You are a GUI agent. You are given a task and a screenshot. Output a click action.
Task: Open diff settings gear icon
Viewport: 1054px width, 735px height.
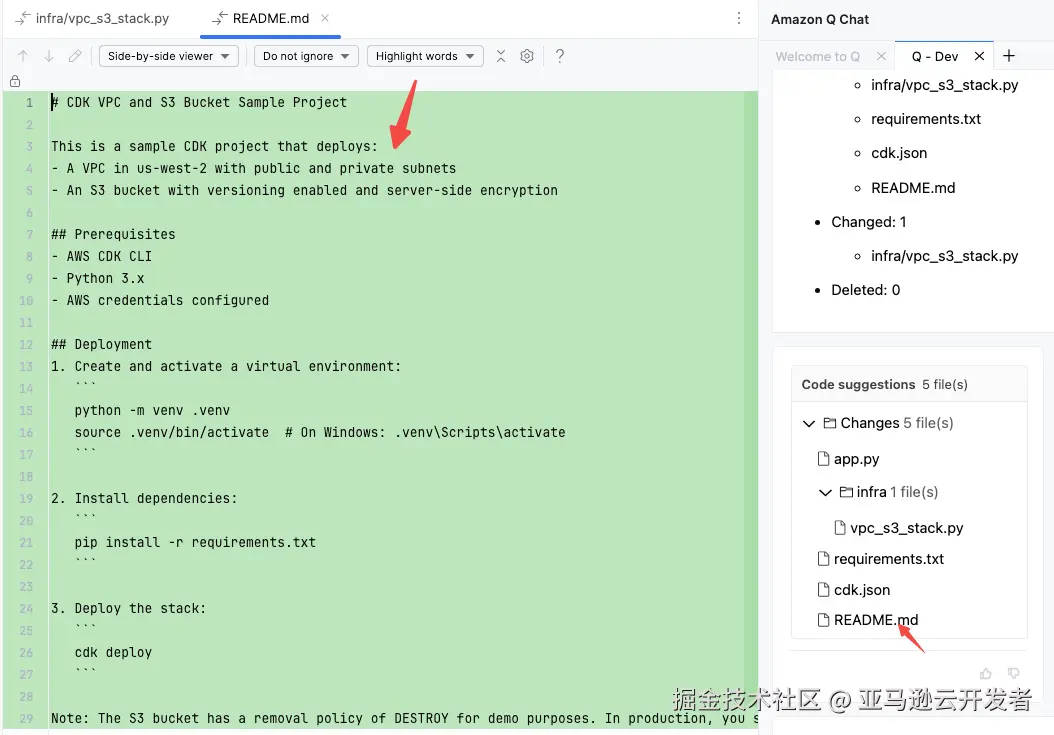[x=527, y=56]
